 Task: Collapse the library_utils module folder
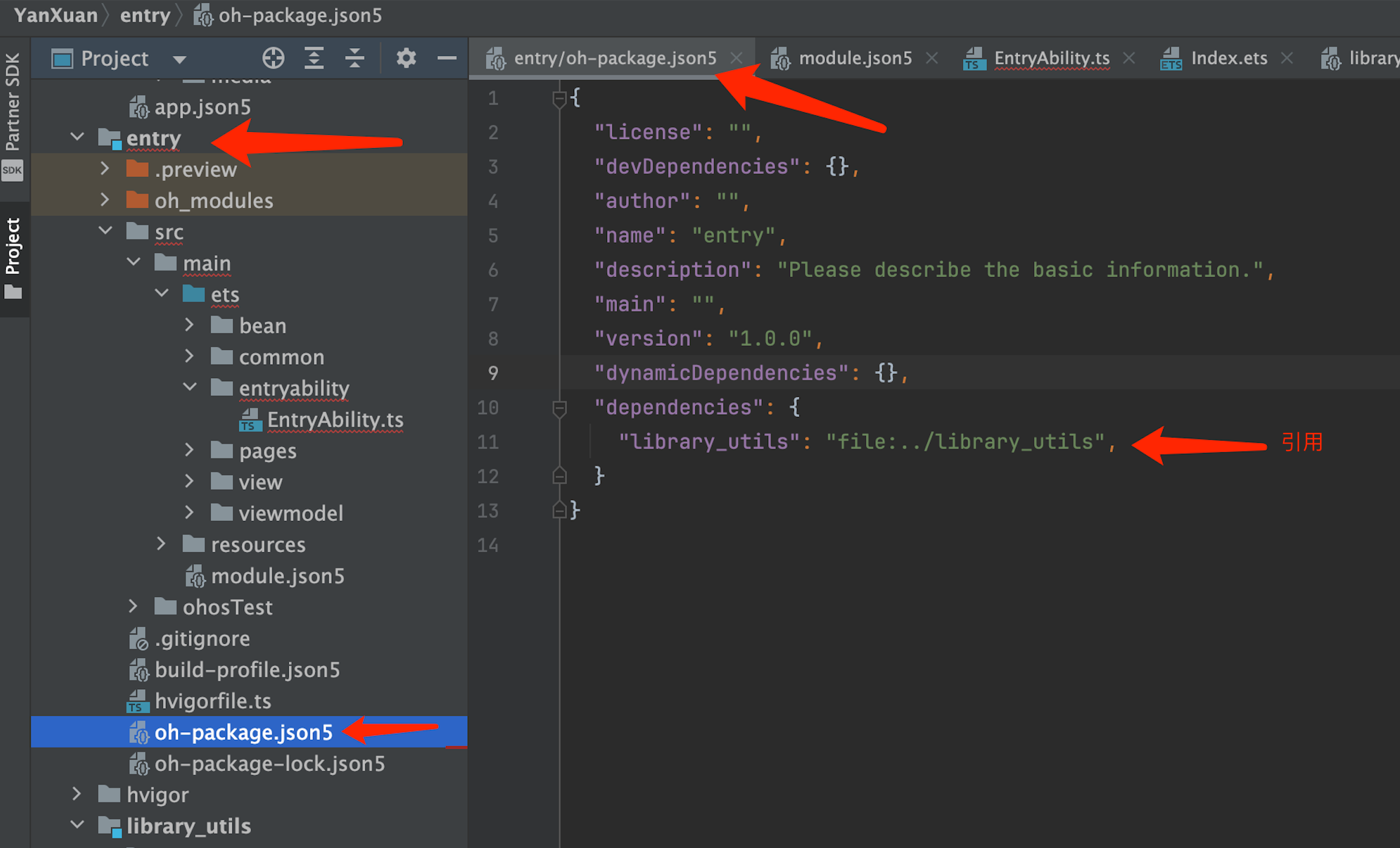point(76,825)
